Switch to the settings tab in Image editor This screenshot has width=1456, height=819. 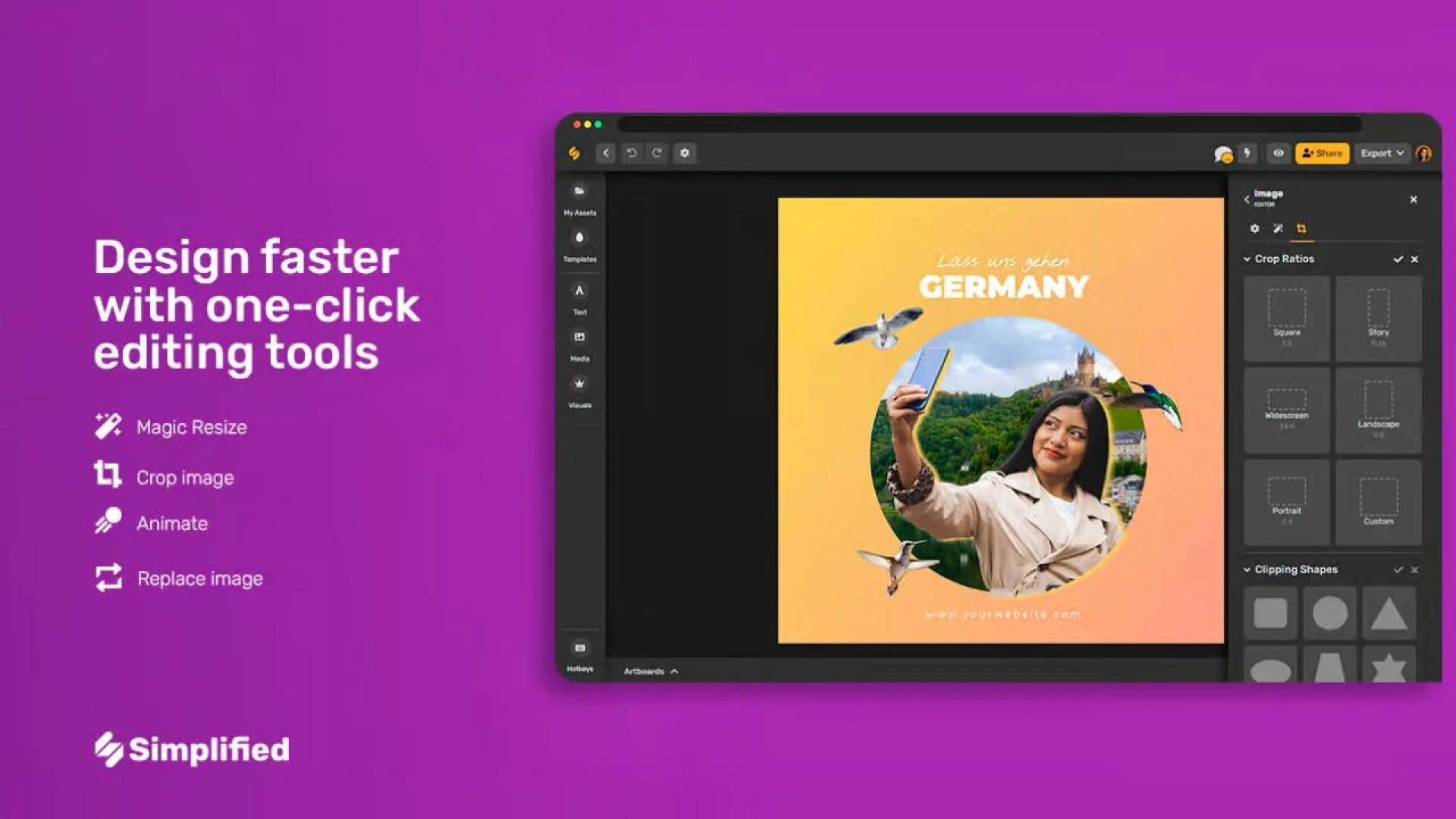[1255, 228]
